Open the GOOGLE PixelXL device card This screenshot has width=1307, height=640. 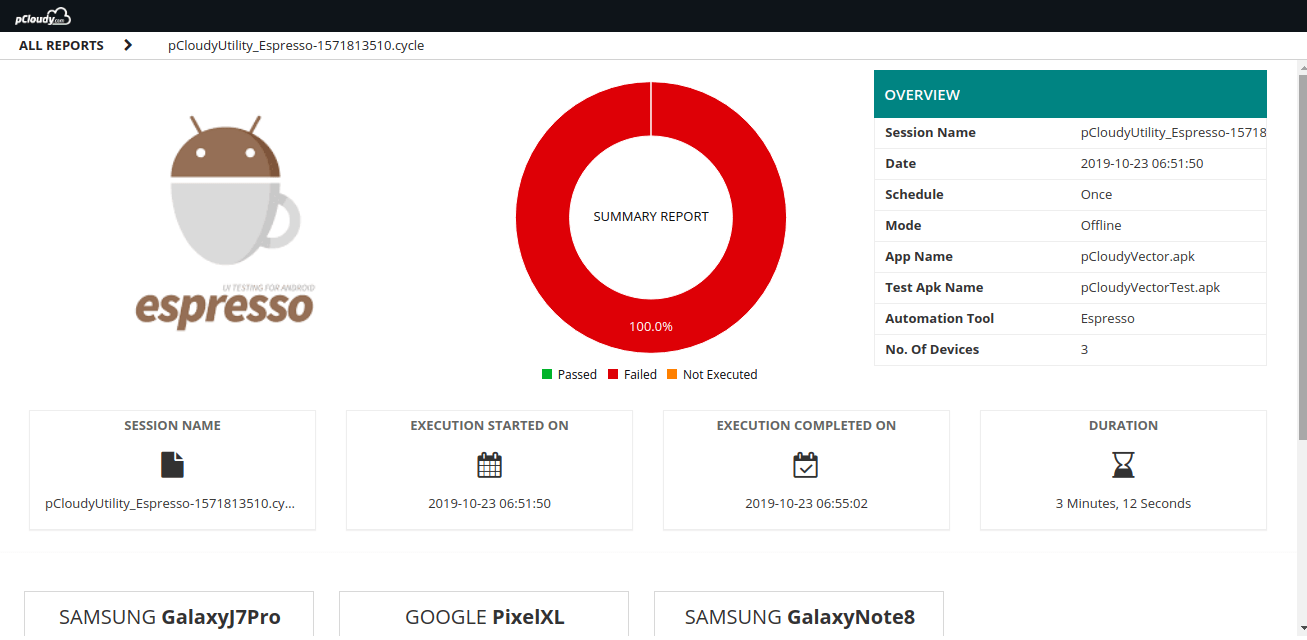tap(484, 616)
